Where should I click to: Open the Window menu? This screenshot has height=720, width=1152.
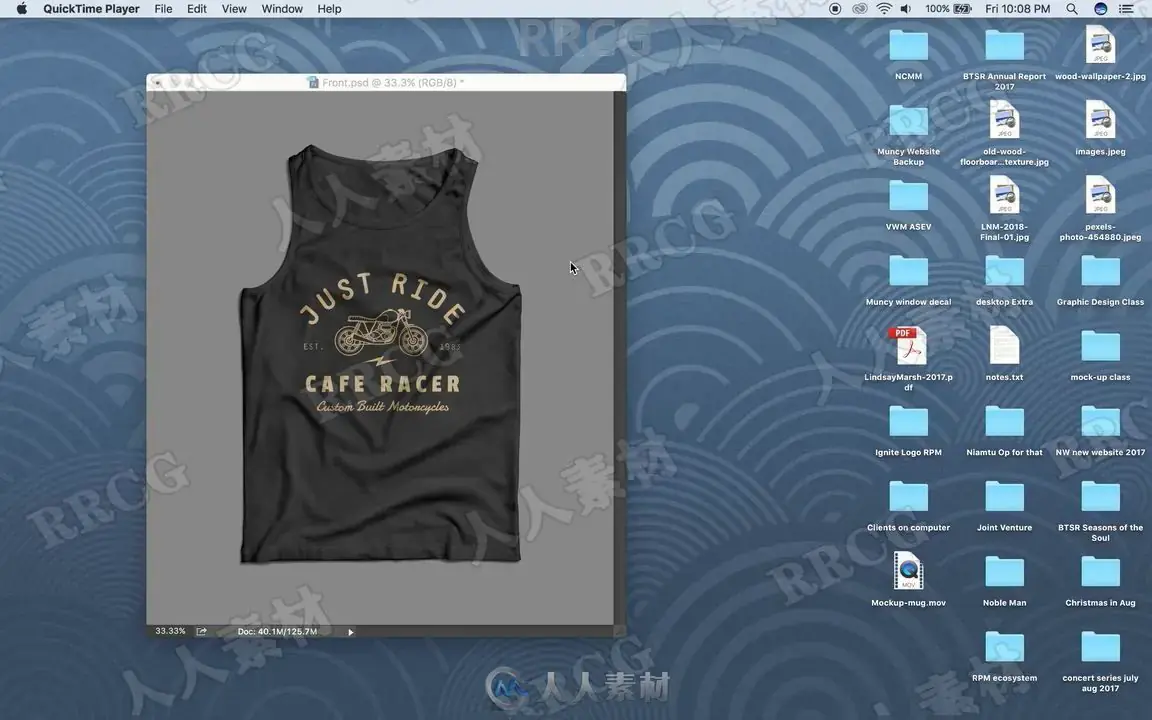282,9
